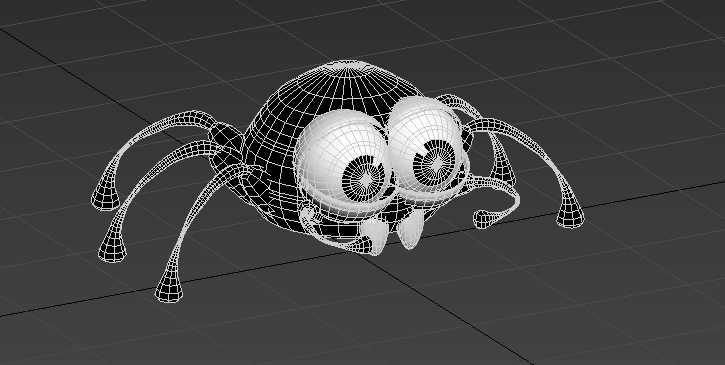
Task: Click the curled foot of the front right leg
Action: coord(485,218)
